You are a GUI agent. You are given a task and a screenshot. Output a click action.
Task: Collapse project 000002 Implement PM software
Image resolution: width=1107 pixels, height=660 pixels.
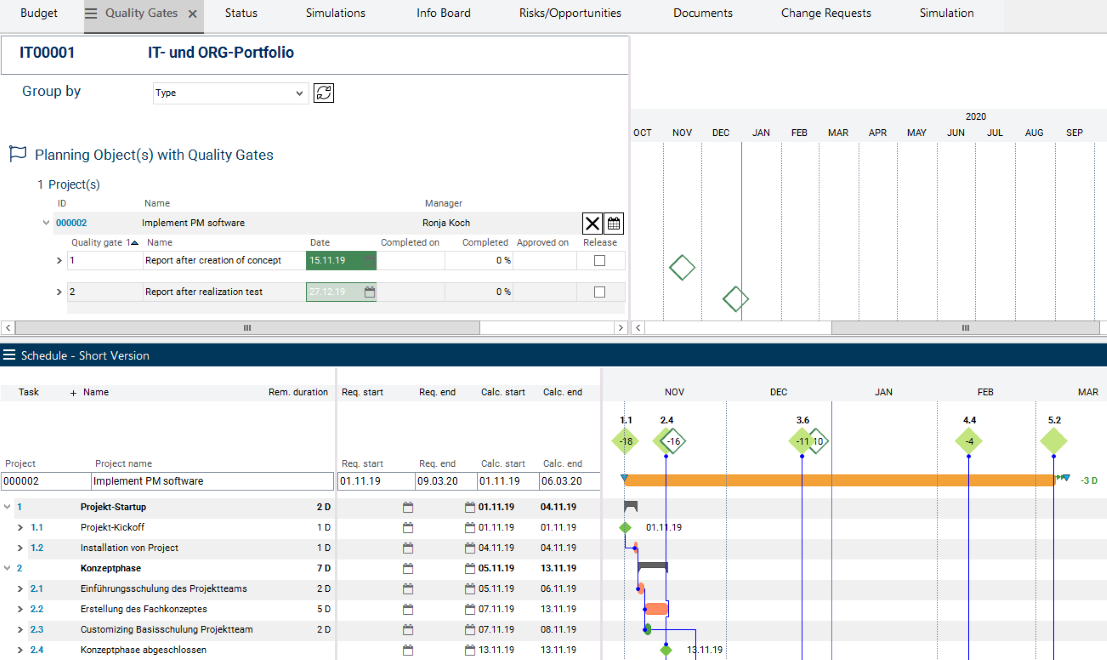pos(46,223)
